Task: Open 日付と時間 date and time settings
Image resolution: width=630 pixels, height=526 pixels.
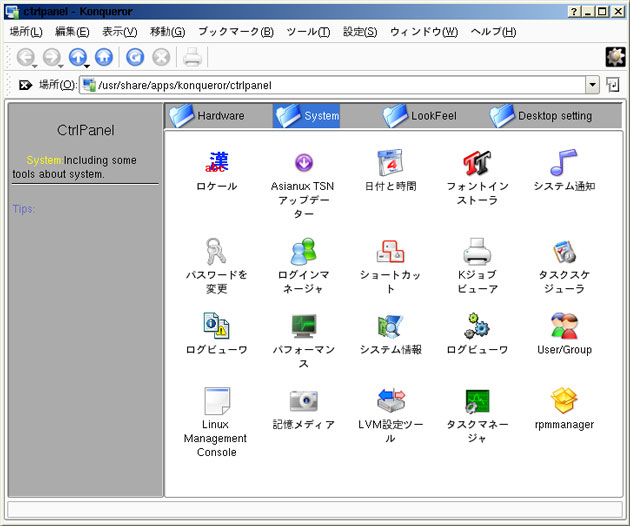Action: pos(389,162)
